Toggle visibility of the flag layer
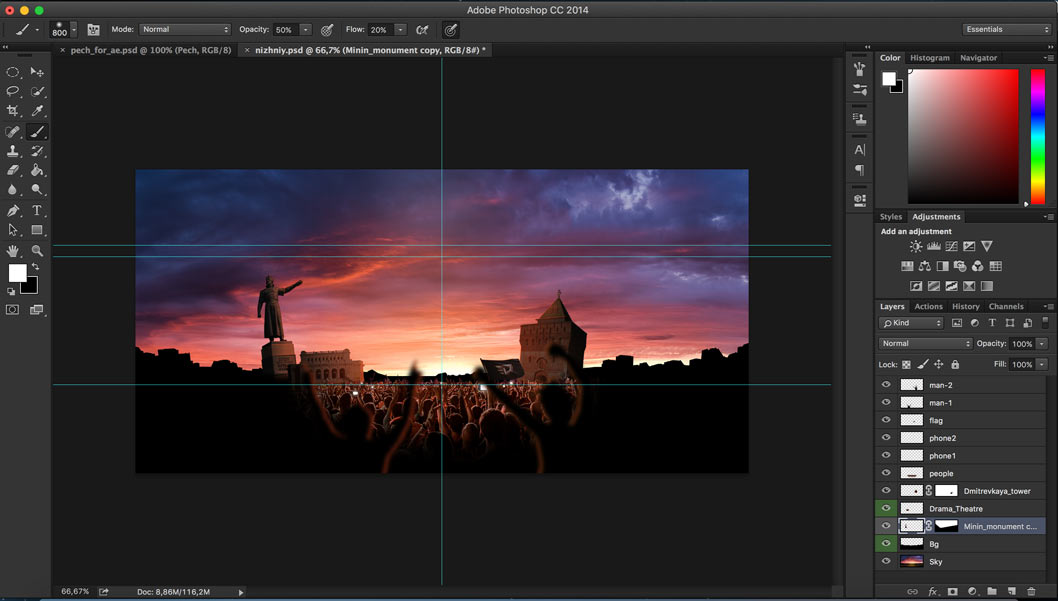 point(886,420)
